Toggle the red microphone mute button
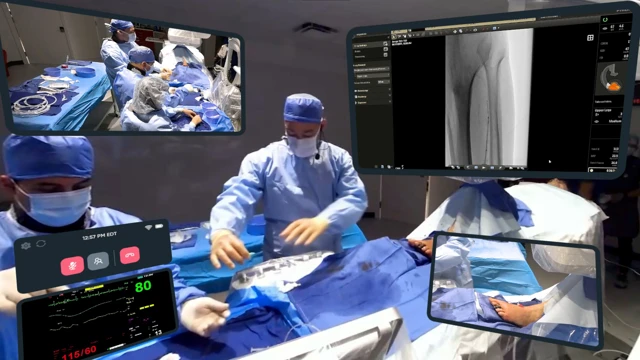This screenshot has width=640, height=360. coord(72,266)
